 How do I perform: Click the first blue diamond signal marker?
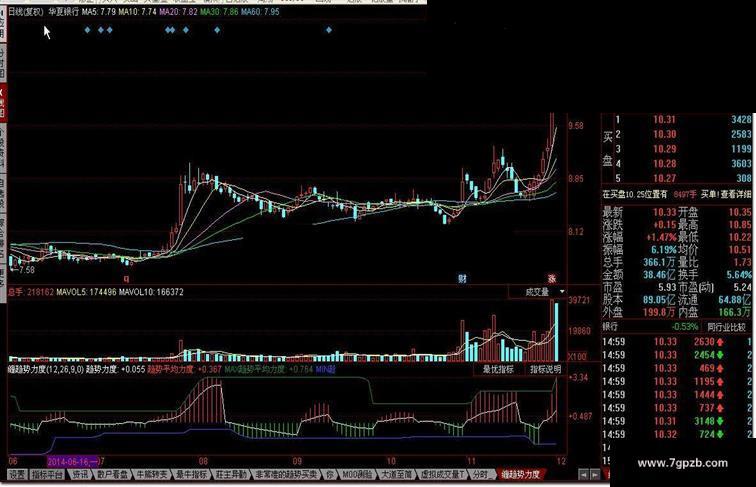tap(87, 30)
